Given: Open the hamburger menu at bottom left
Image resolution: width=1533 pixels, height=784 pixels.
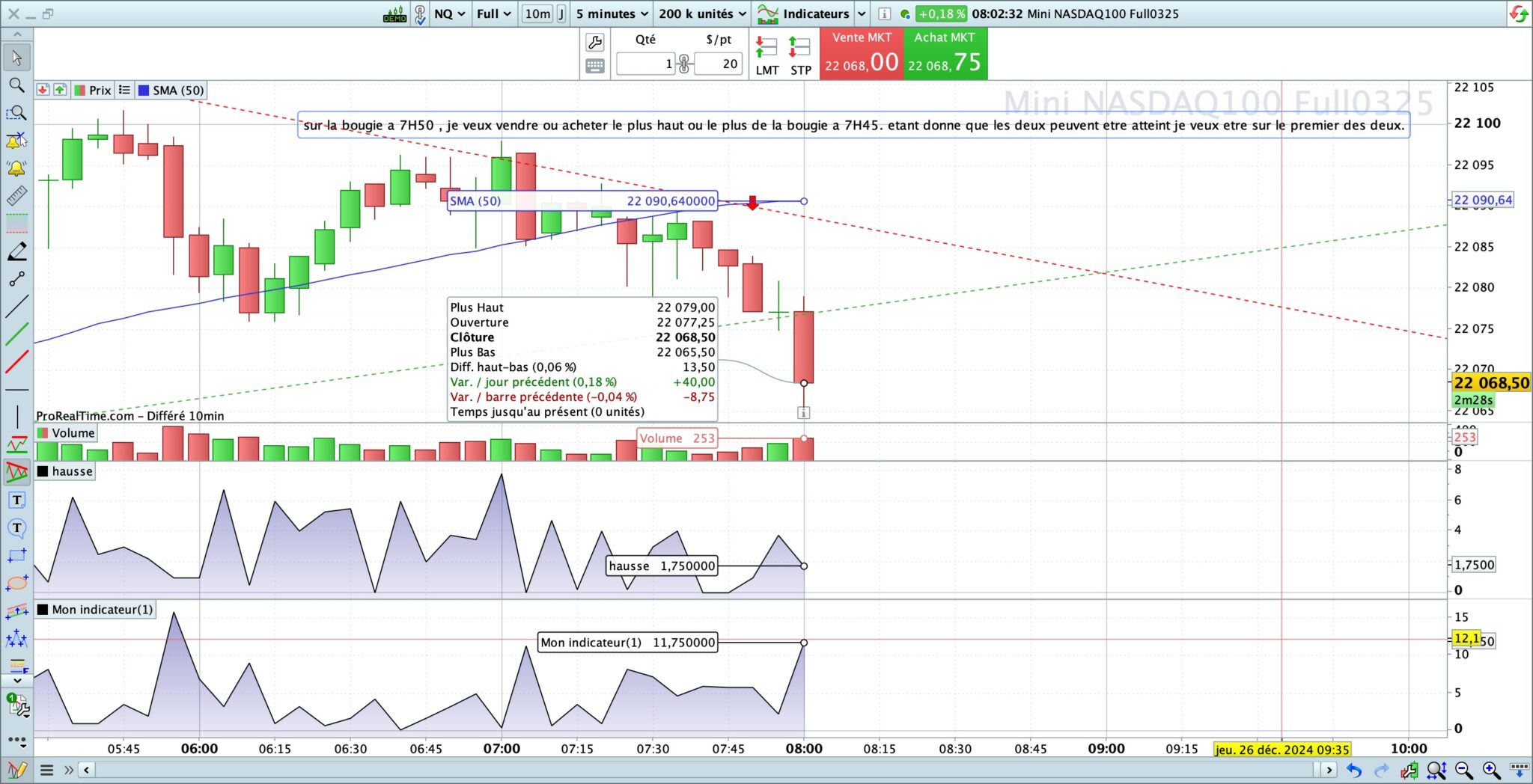Looking at the screenshot, I should tap(46, 770).
